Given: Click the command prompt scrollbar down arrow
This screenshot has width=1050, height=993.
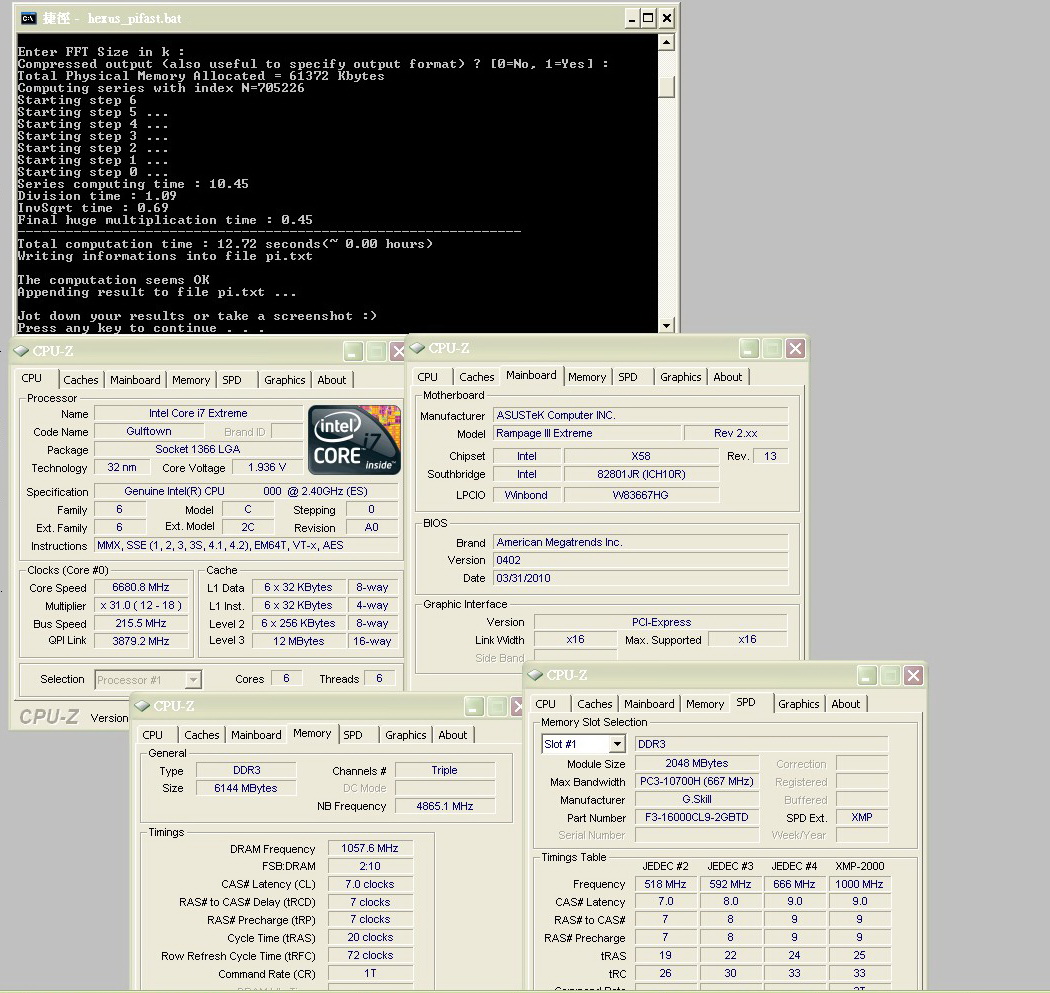Looking at the screenshot, I should pyautogui.click(x=667, y=325).
